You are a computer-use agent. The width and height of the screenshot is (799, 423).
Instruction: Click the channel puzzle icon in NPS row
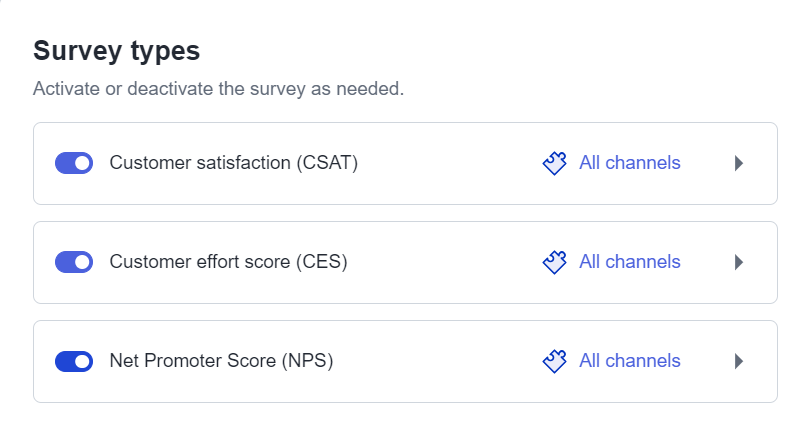pos(554,361)
